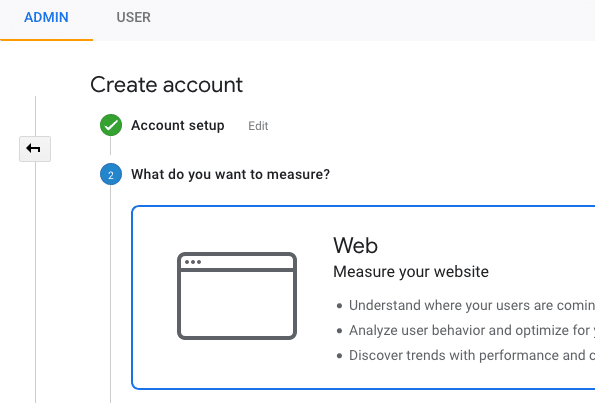The image size is (595, 403).
Task: Click 'Analyze user behavior and optimize' bullet
Action: [472, 330]
